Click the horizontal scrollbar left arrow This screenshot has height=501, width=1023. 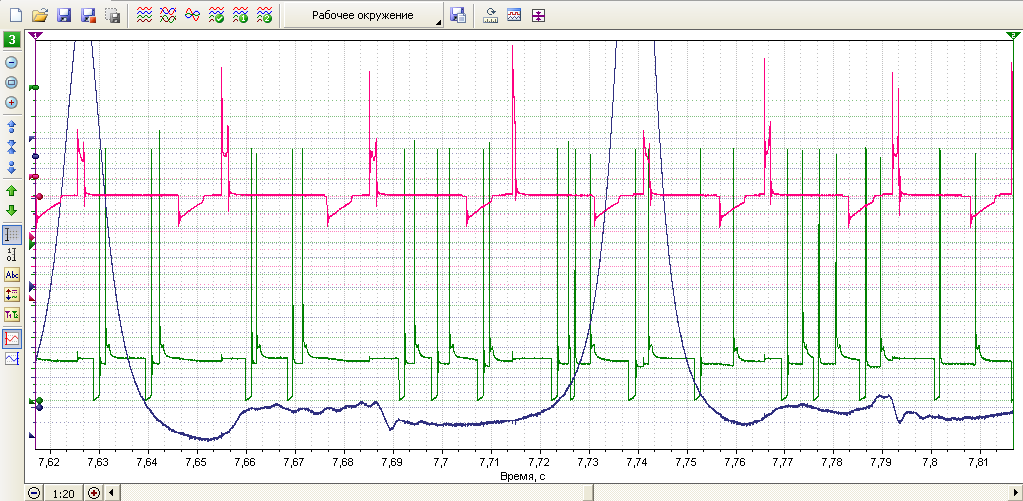(110, 493)
